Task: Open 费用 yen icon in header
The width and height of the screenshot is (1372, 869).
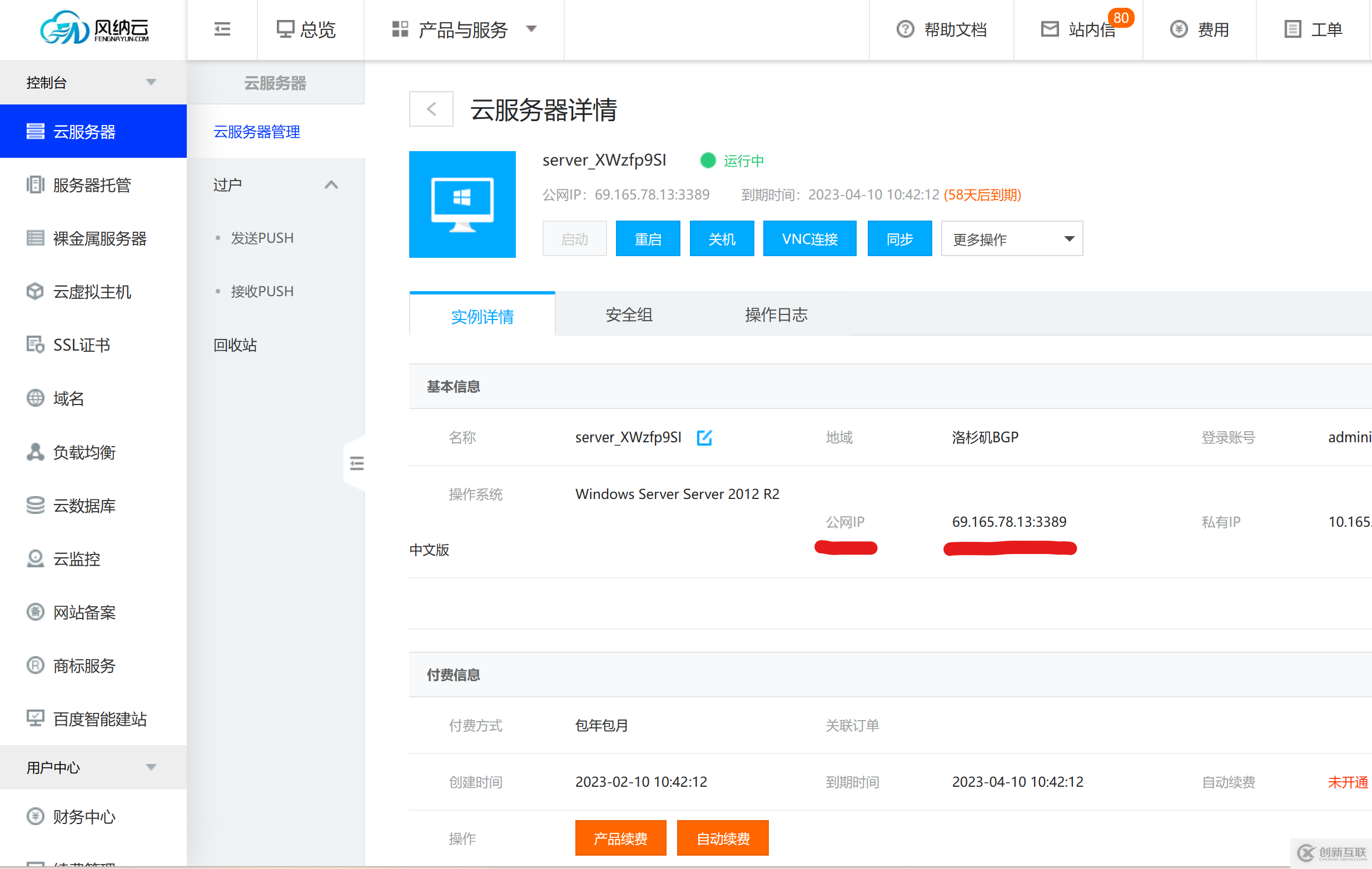Action: pyautogui.click(x=1179, y=29)
